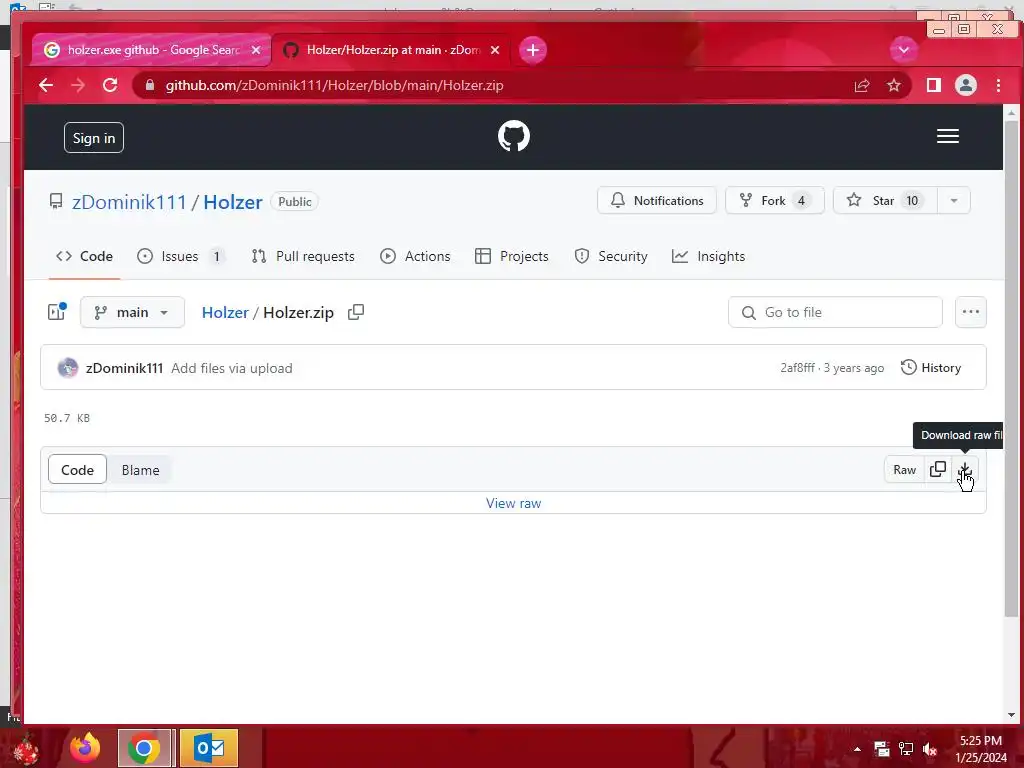Open the browser side panel icon
This screenshot has width=1024, height=768.
[934, 86]
